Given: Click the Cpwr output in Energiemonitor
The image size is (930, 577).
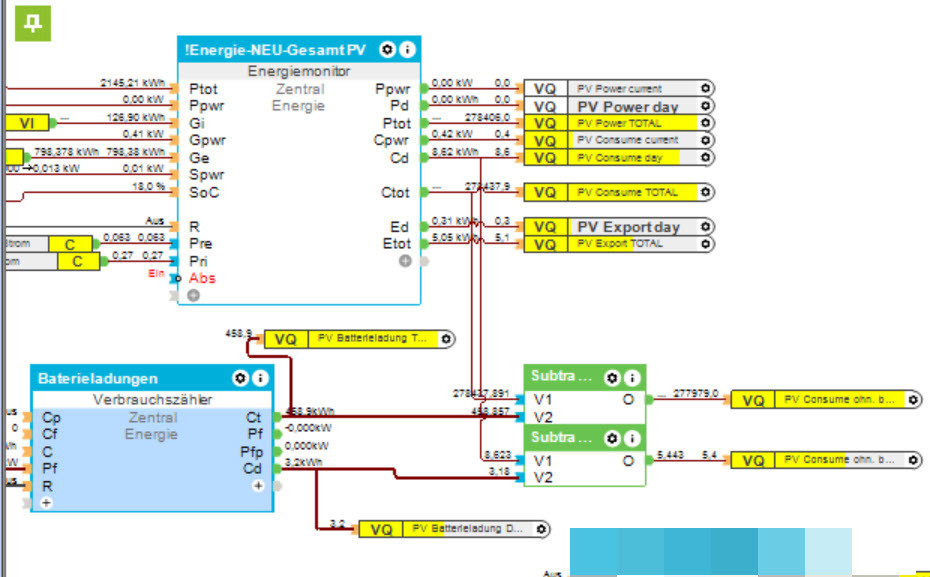Looking at the screenshot, I should [391, 141].
